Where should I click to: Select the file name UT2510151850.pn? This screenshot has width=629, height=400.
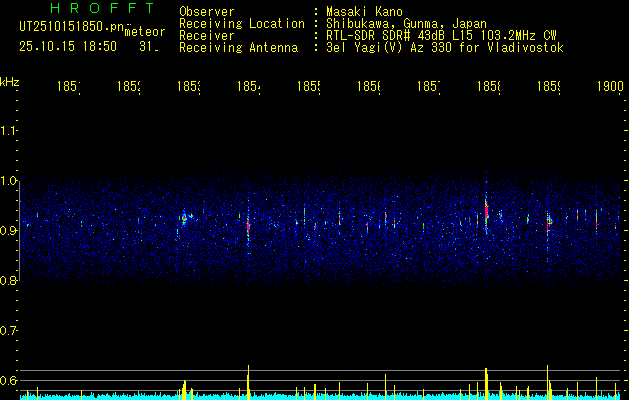point(71,27)
